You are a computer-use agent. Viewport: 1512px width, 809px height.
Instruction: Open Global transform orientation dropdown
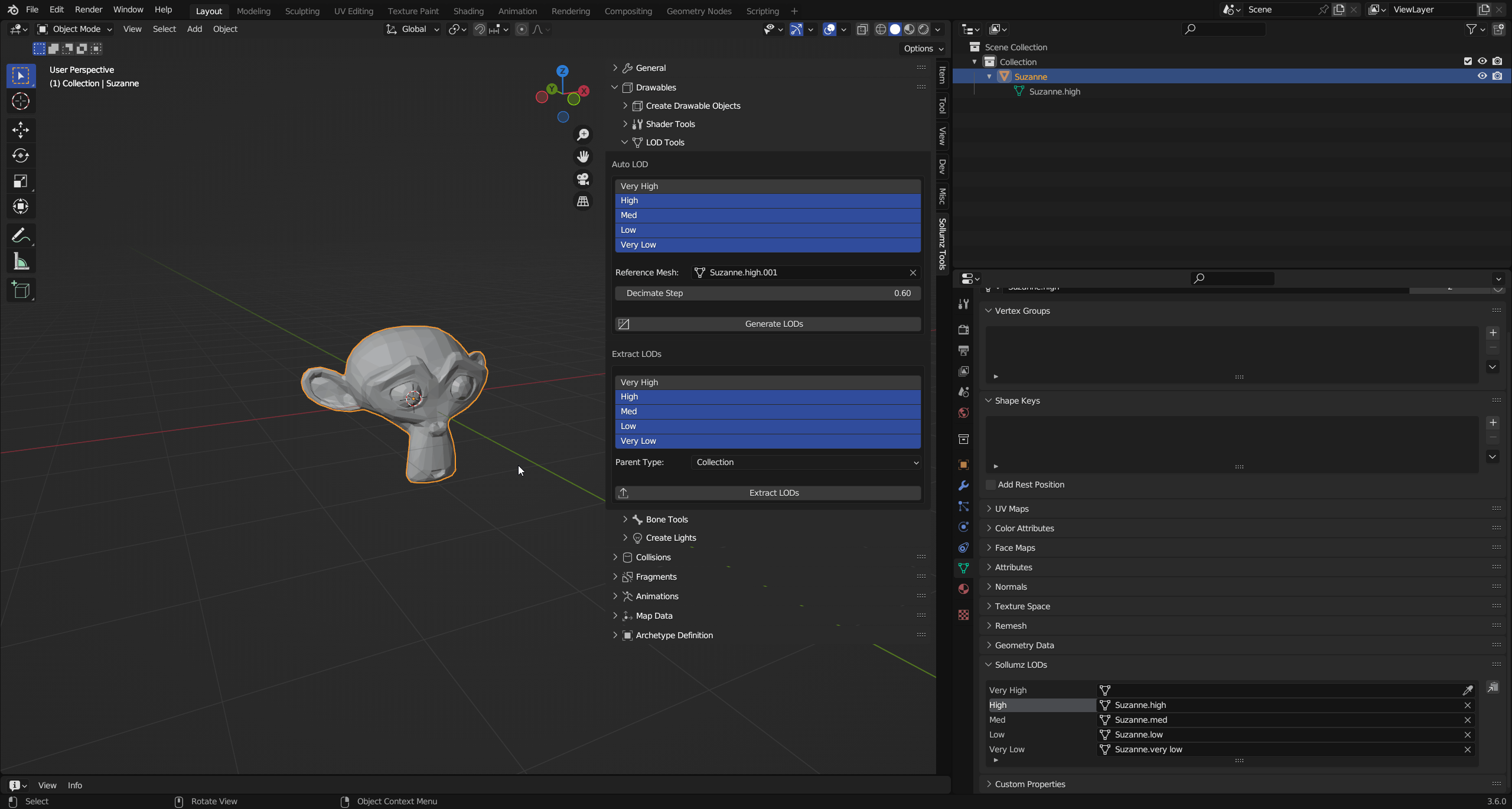click(412, 29)
